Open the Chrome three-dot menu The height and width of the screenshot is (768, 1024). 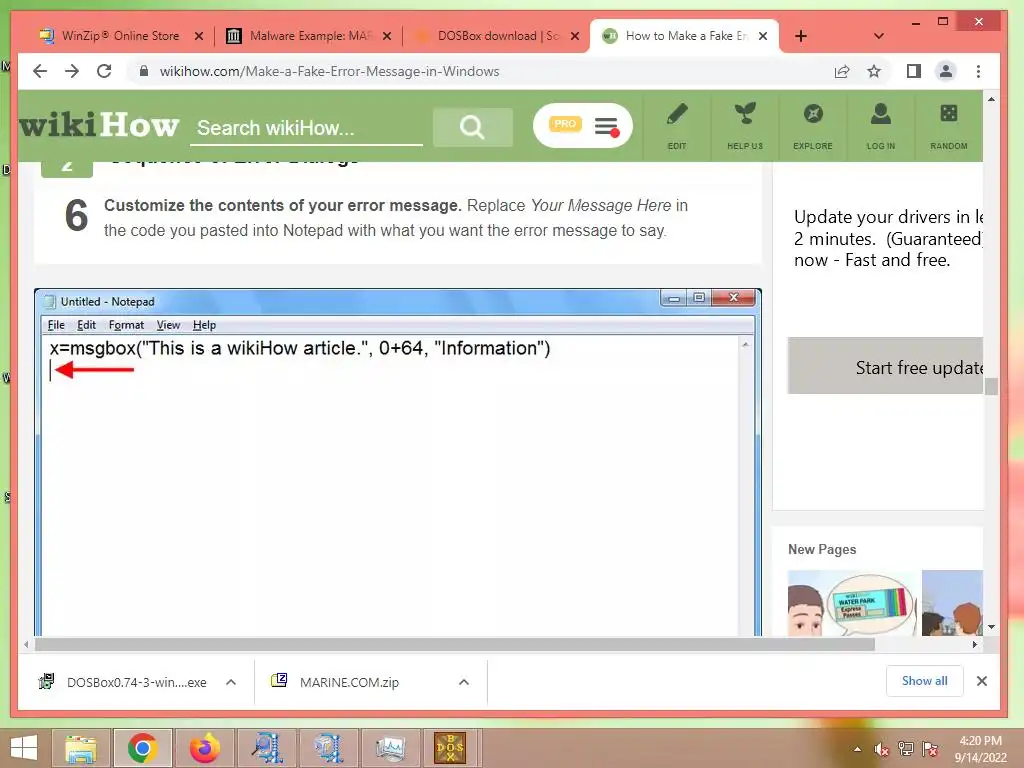[978, 71]
